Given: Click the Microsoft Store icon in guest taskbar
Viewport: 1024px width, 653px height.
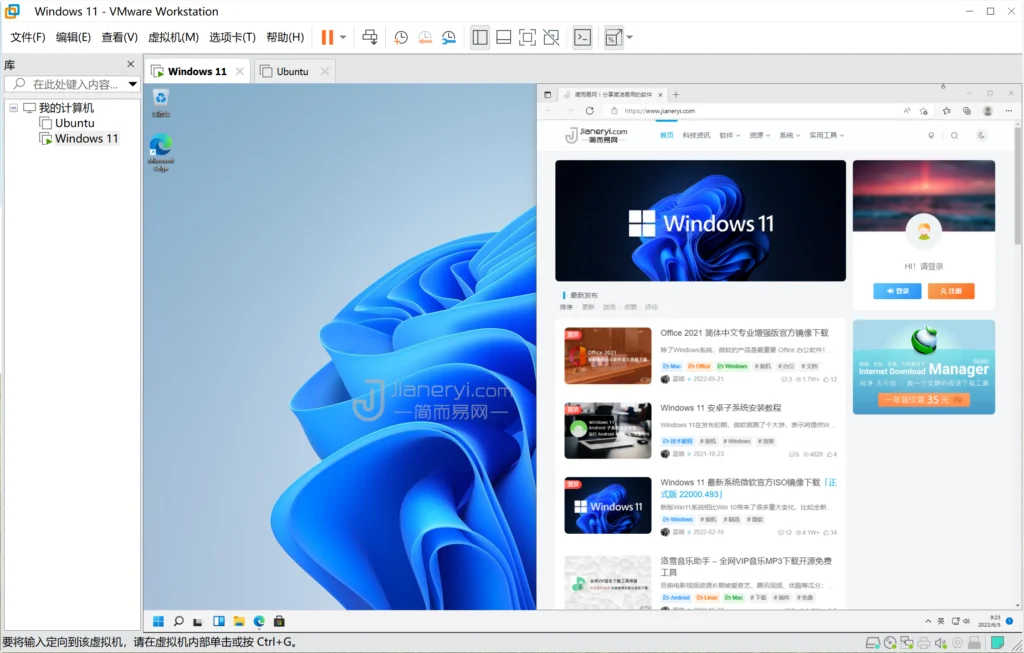Looking at the screenshot, I should pyautogui.click(x=279, y=621).
